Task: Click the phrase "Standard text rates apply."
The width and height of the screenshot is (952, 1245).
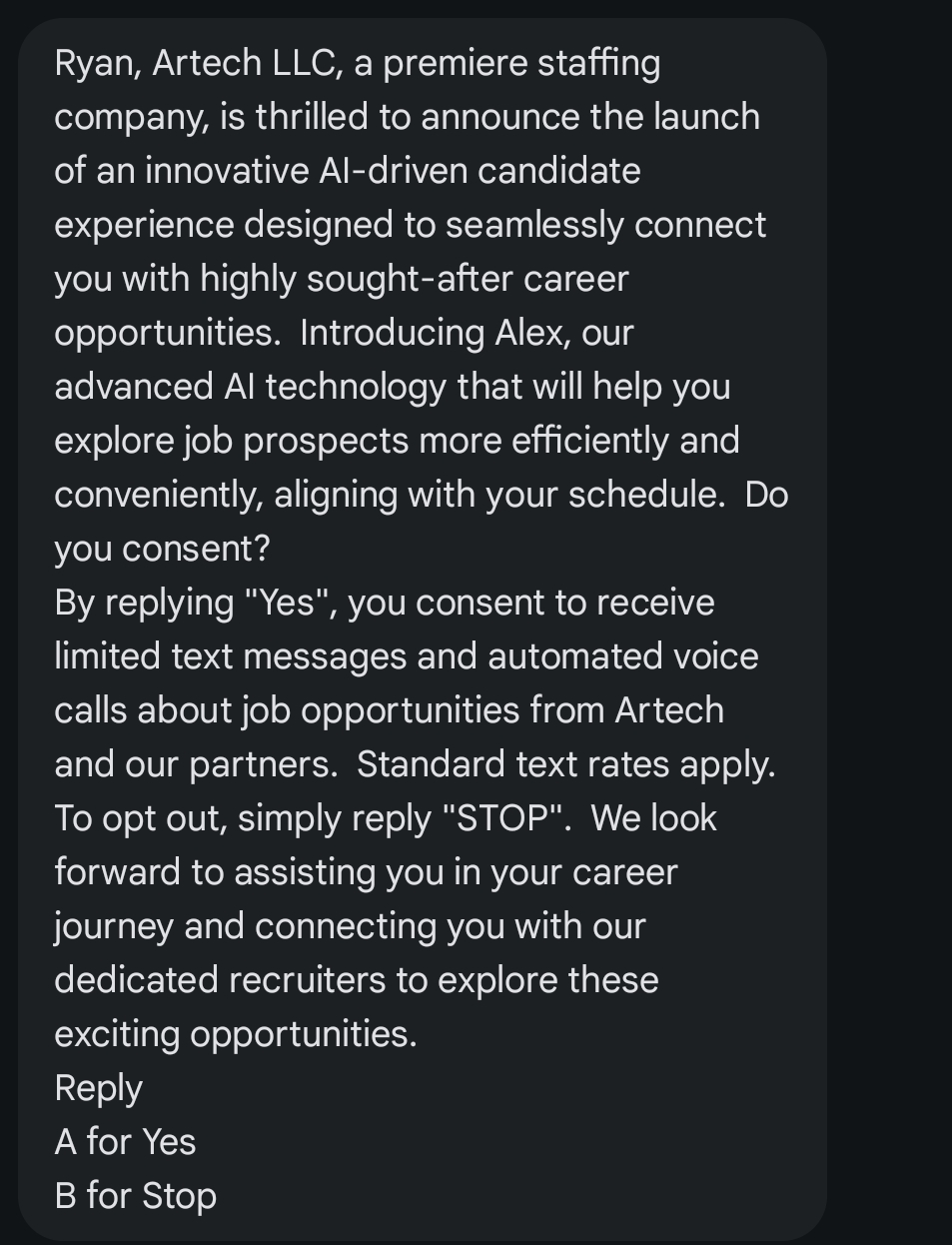Action: (565, 764)
